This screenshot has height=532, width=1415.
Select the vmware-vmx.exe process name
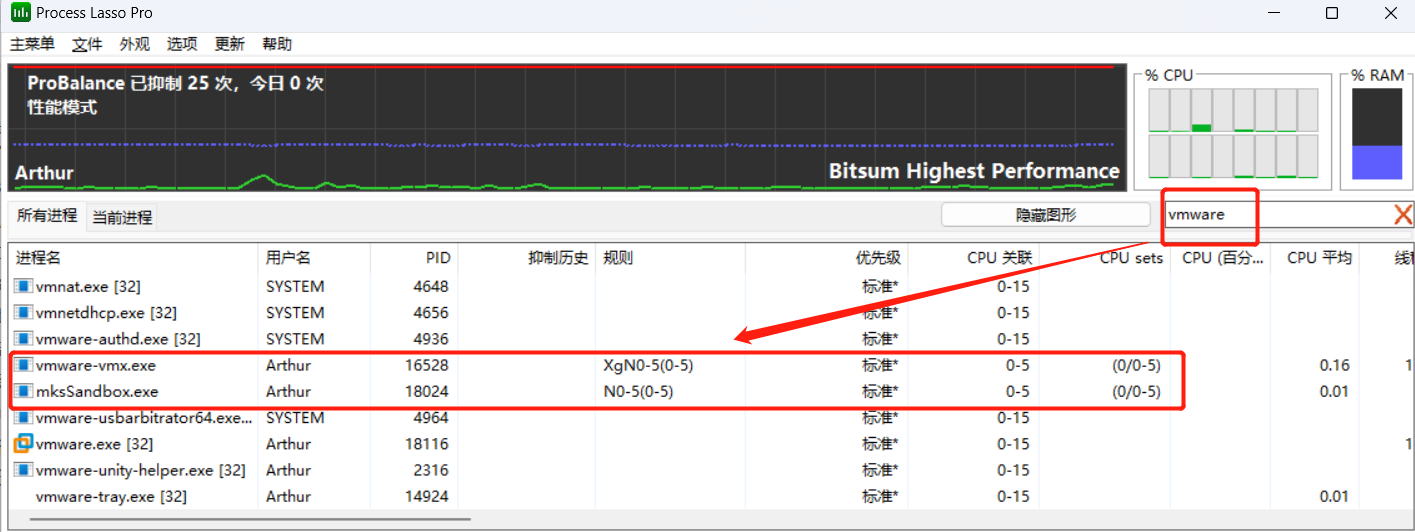point(95,365)
